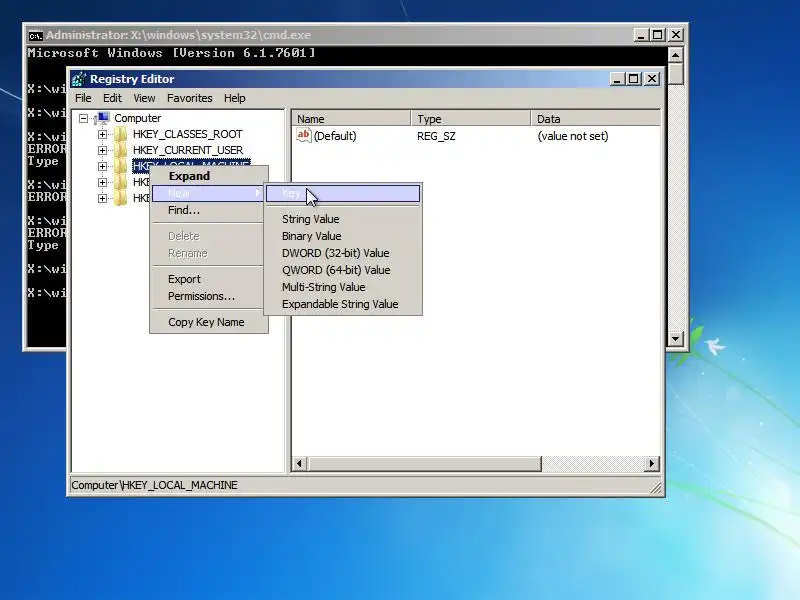Choose Multi-String Value option
The width and height of the screenshot is (800, 600).
click(x=343, y=287)
